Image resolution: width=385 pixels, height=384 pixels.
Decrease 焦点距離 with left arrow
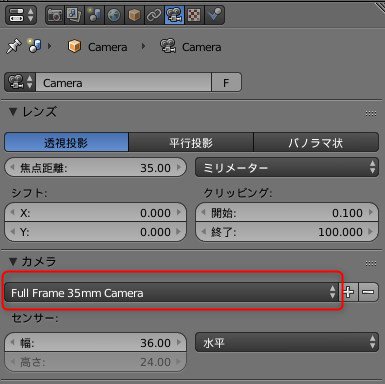point(12,167)
